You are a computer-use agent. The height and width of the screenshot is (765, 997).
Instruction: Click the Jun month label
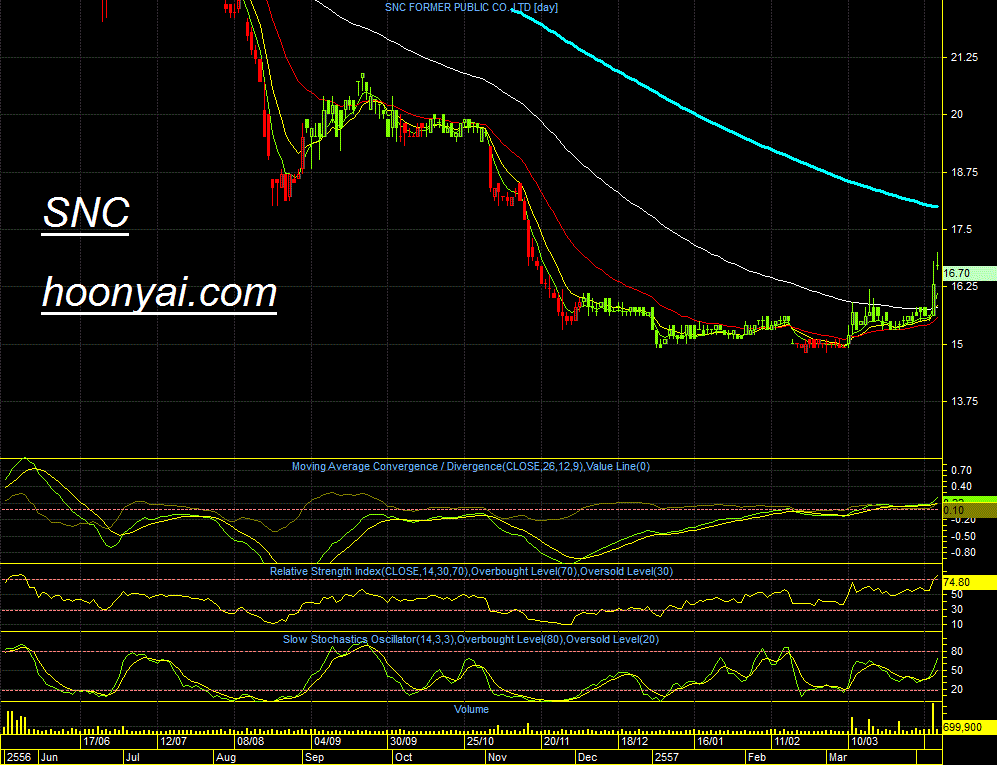pyautogui.click(x=50, y=757)
